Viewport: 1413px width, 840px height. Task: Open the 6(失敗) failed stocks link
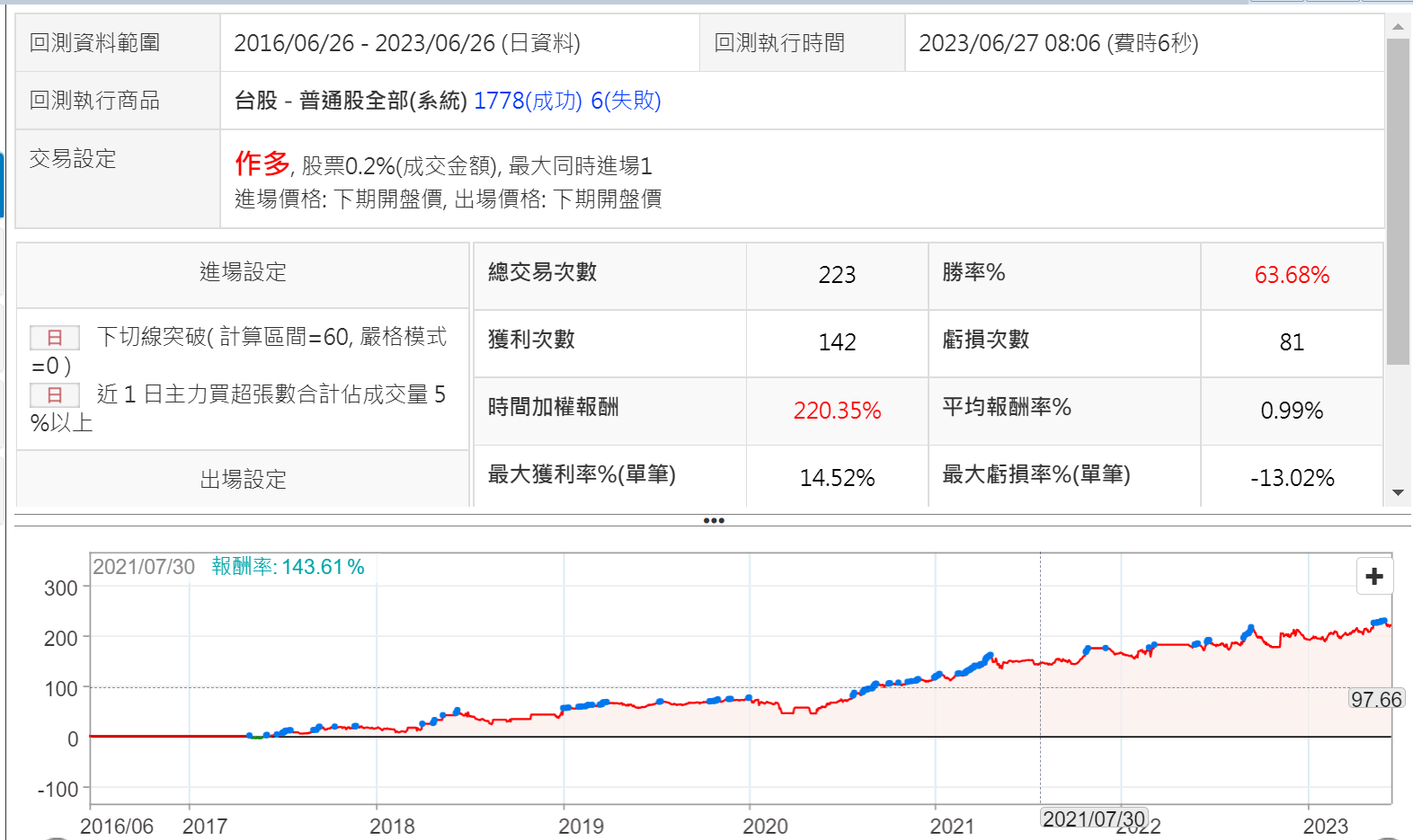(x=626, y=101)
